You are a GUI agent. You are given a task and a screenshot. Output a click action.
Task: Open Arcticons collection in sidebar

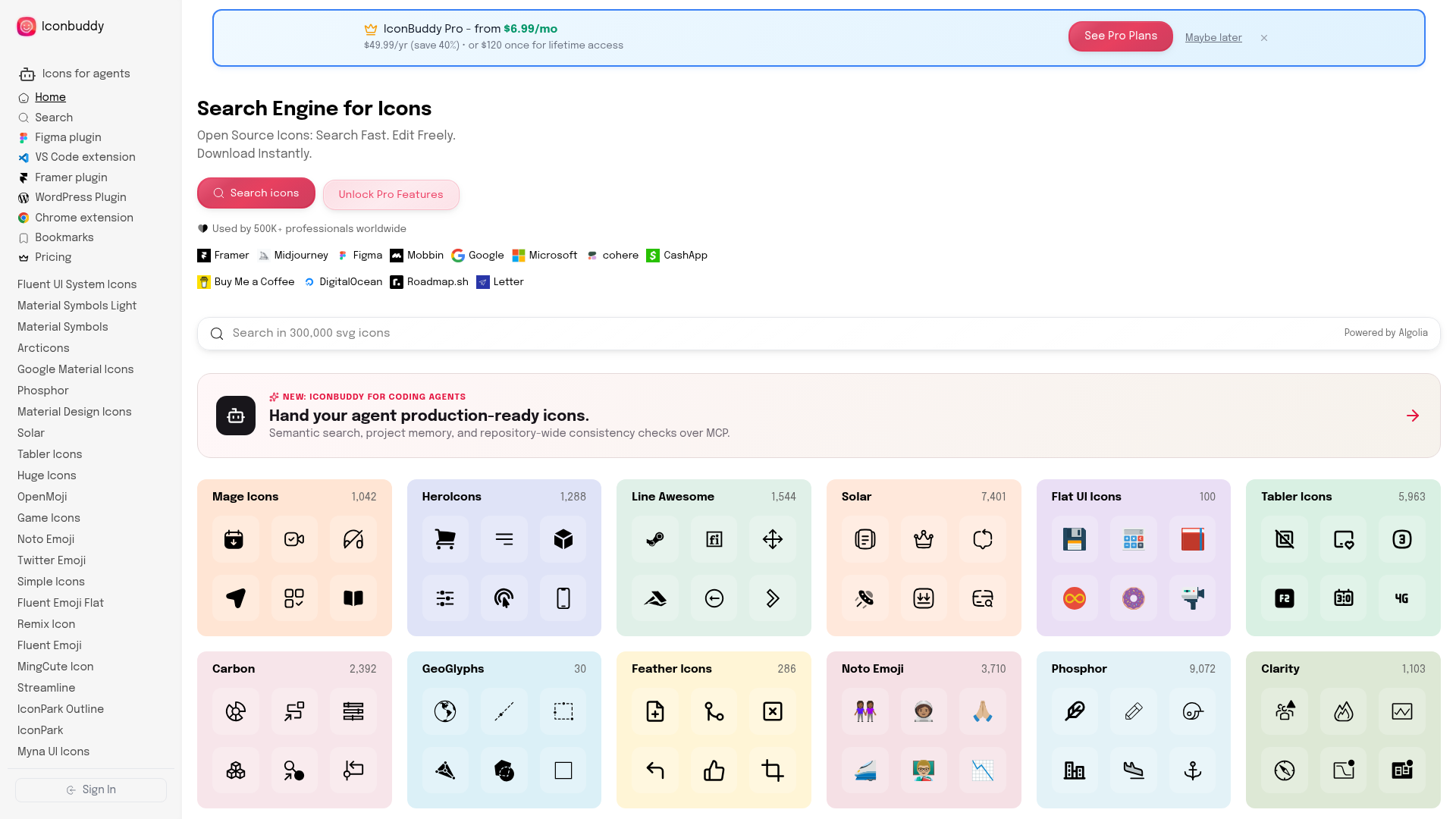pos(43,348)
